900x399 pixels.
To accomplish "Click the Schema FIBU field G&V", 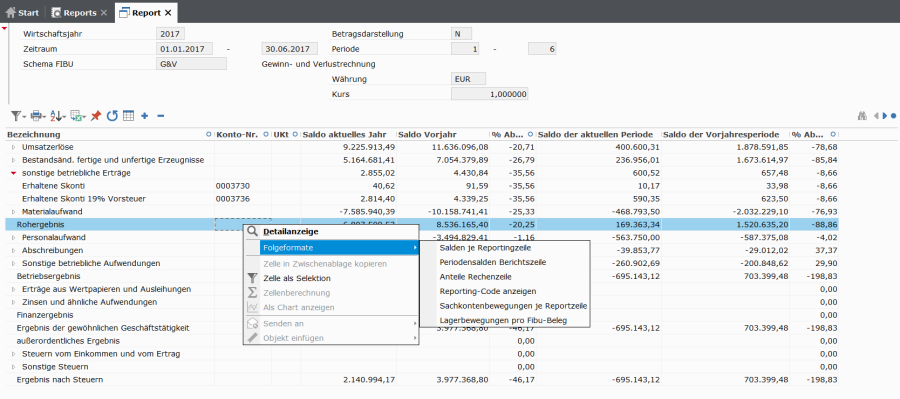I will (192, 64).
